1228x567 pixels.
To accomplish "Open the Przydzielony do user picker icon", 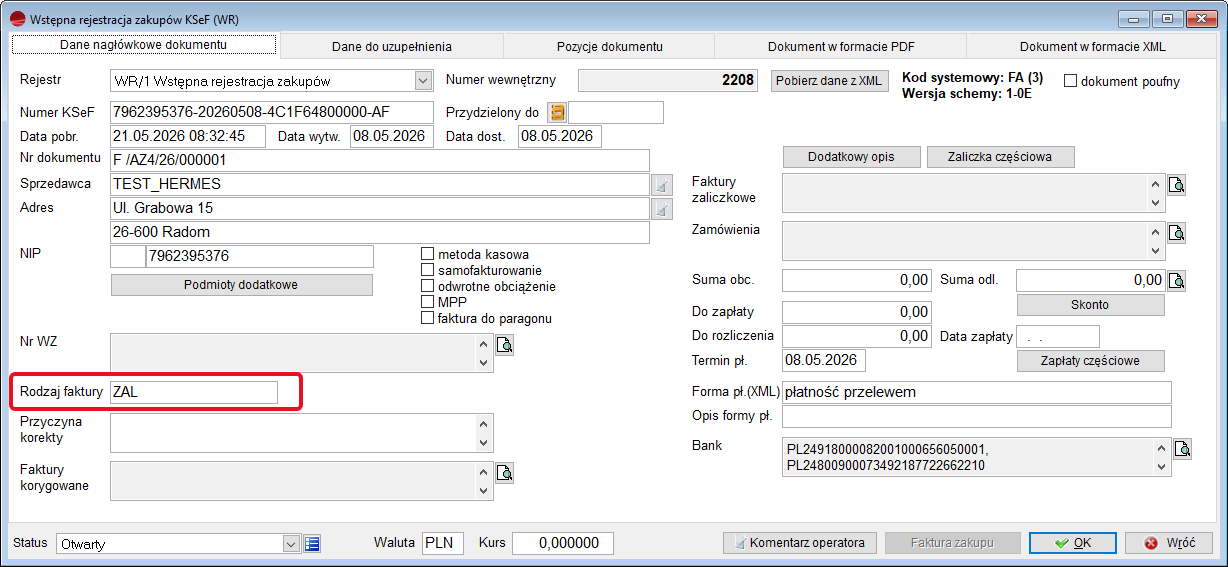I will point(557,112).
